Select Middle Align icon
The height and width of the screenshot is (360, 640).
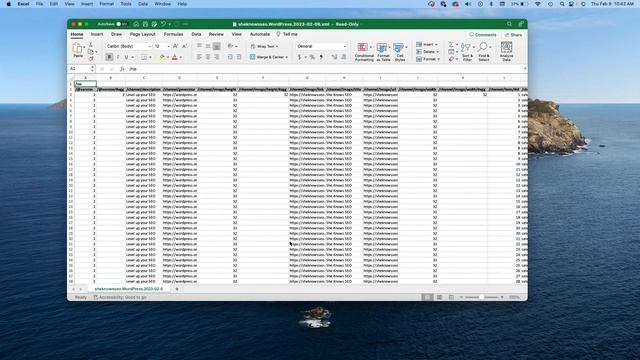click(x=208, y=46)
